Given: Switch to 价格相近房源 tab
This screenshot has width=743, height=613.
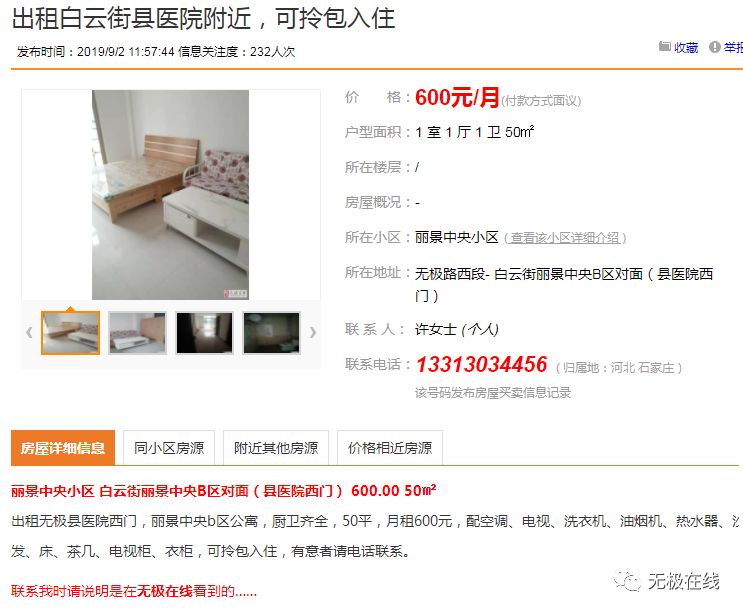Looking at the screenshot, I should tap(390, 448).
